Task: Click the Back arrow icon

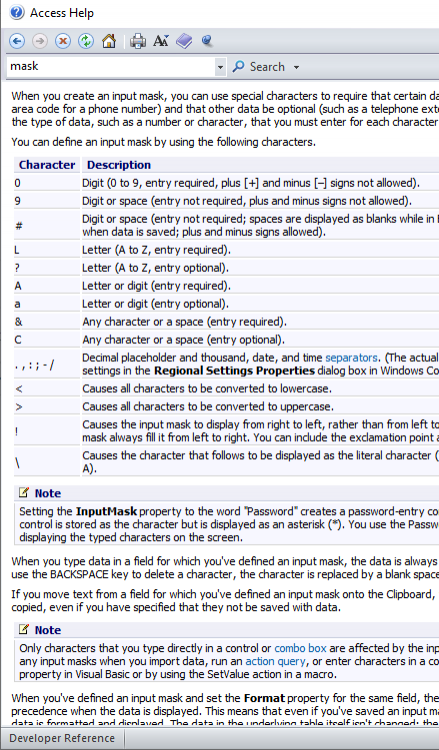Action: coord(17,41)
